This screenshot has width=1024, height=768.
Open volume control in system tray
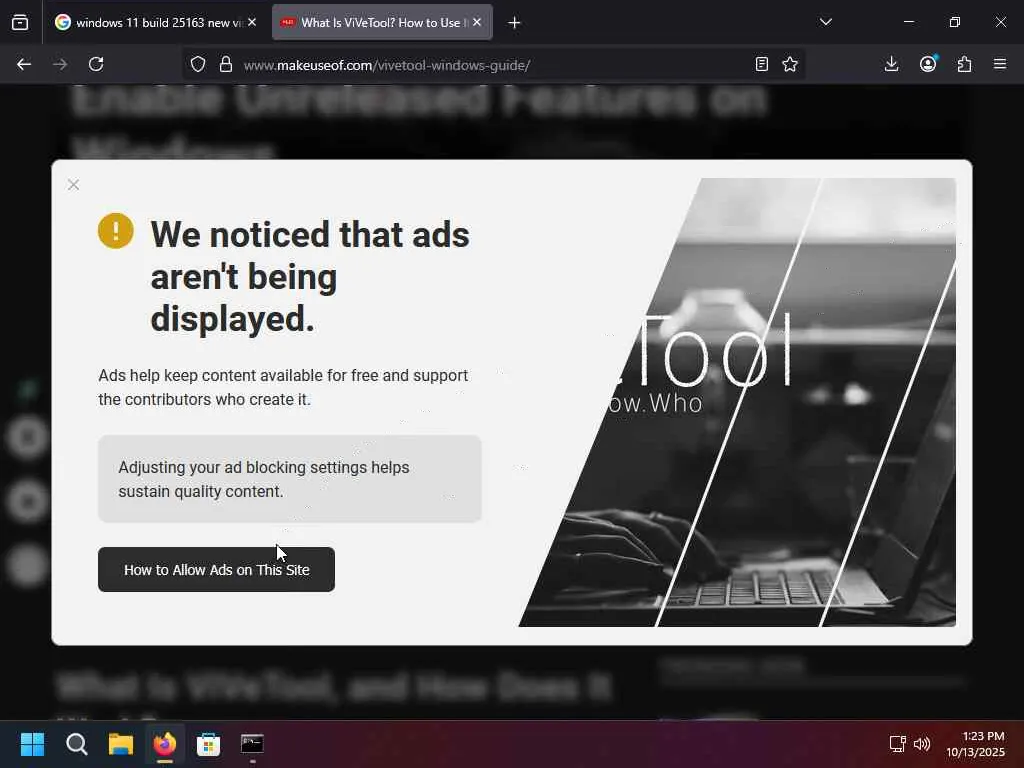tap(922, 744)
